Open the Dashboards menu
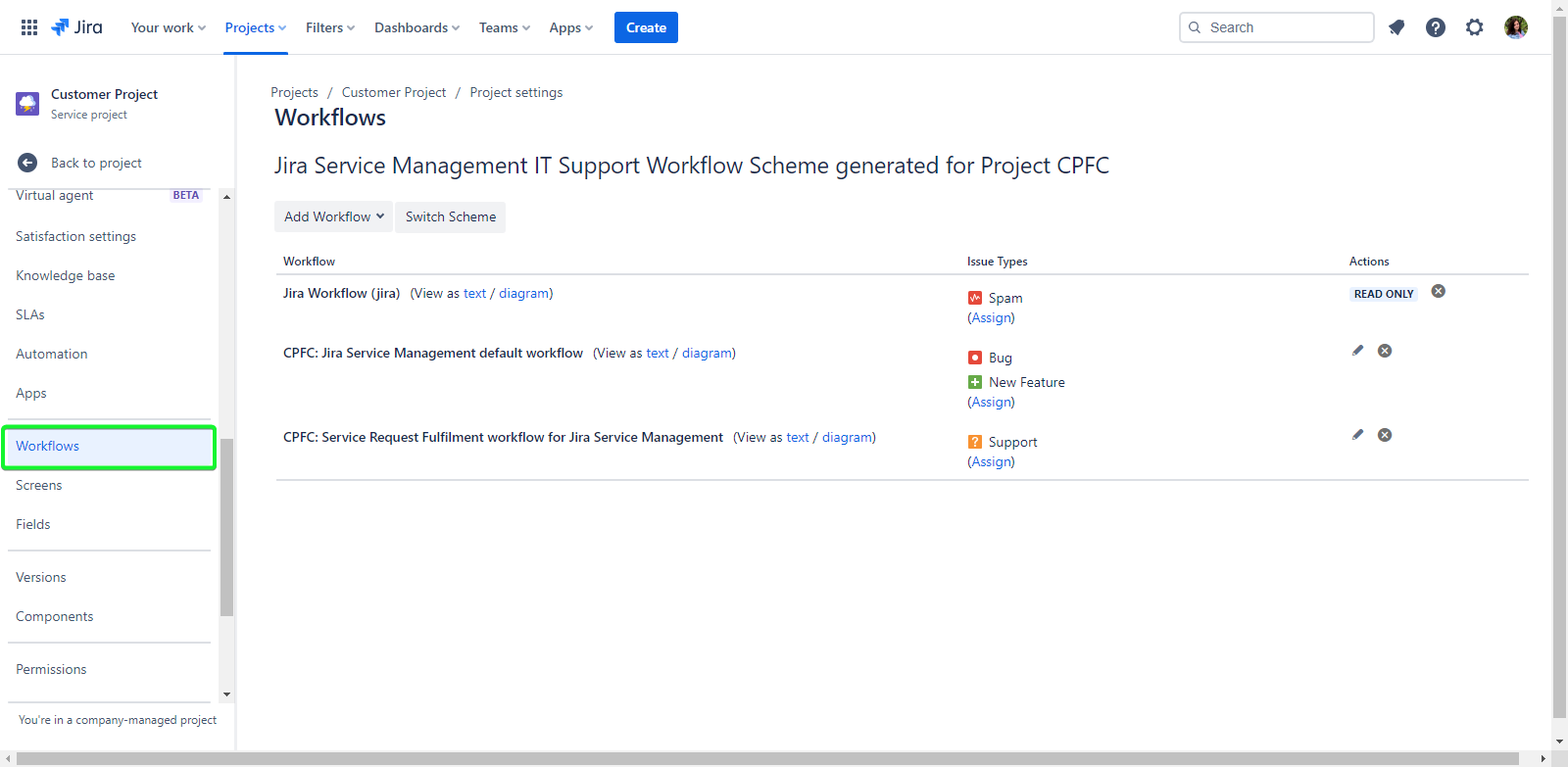1568x767 pixels. tap(416, 27)
